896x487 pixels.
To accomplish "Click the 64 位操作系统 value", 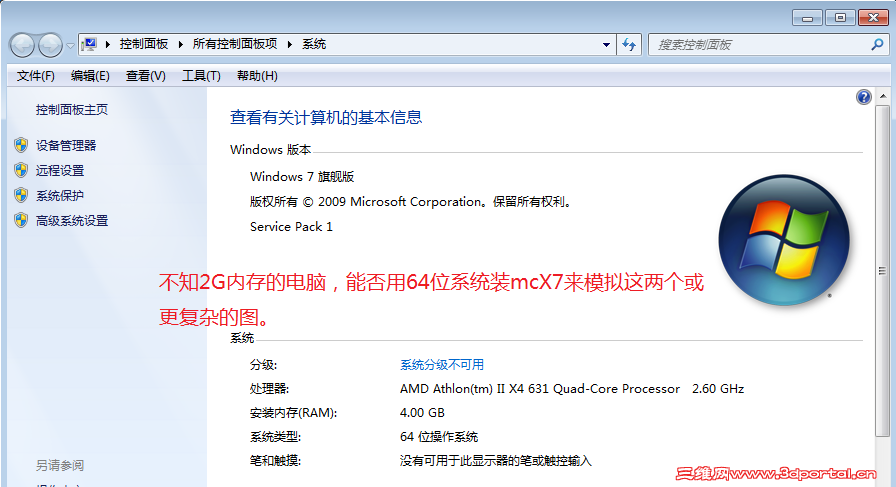I will coord(438,437).
